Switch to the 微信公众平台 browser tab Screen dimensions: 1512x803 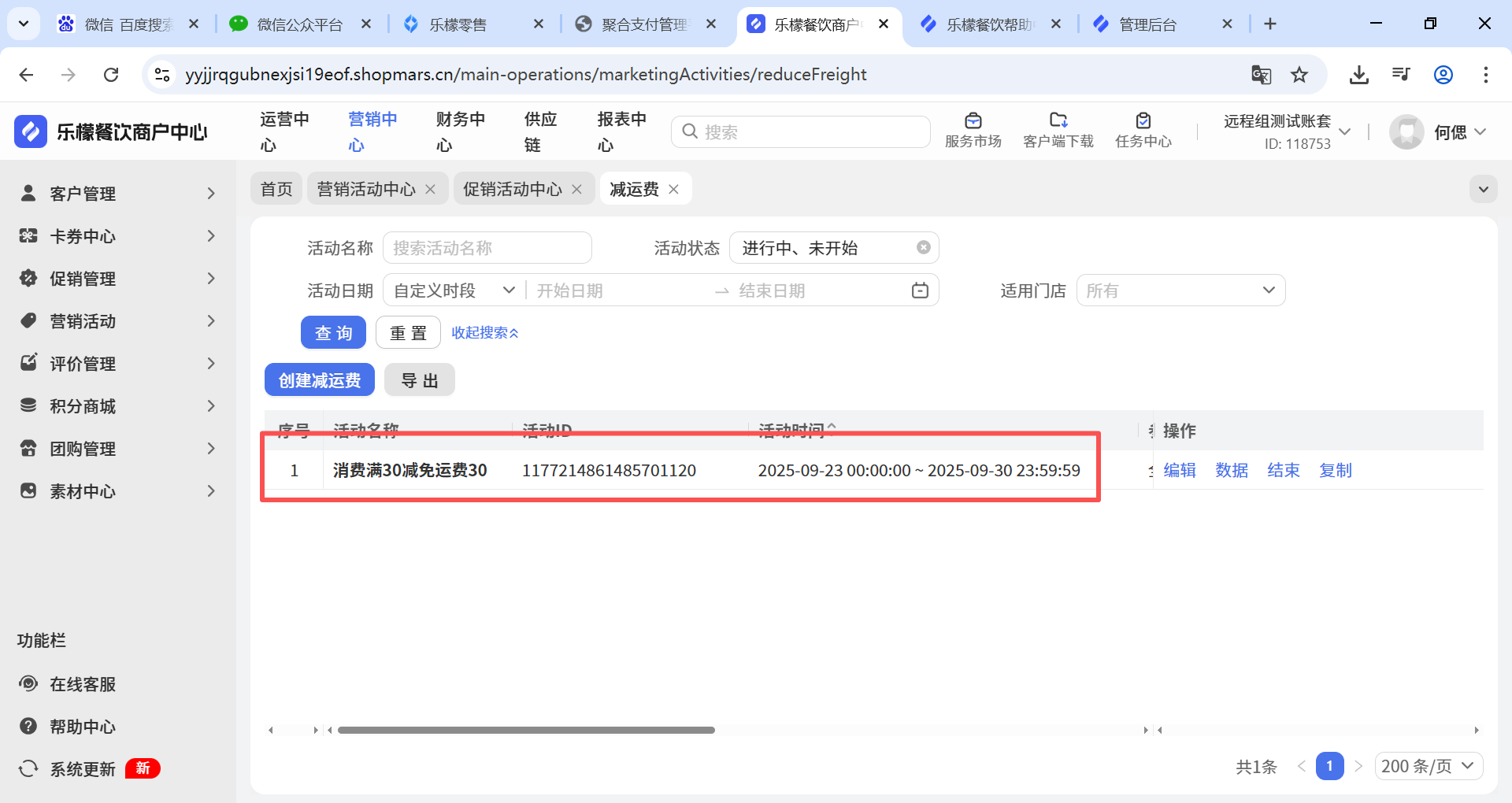(299, 24)
